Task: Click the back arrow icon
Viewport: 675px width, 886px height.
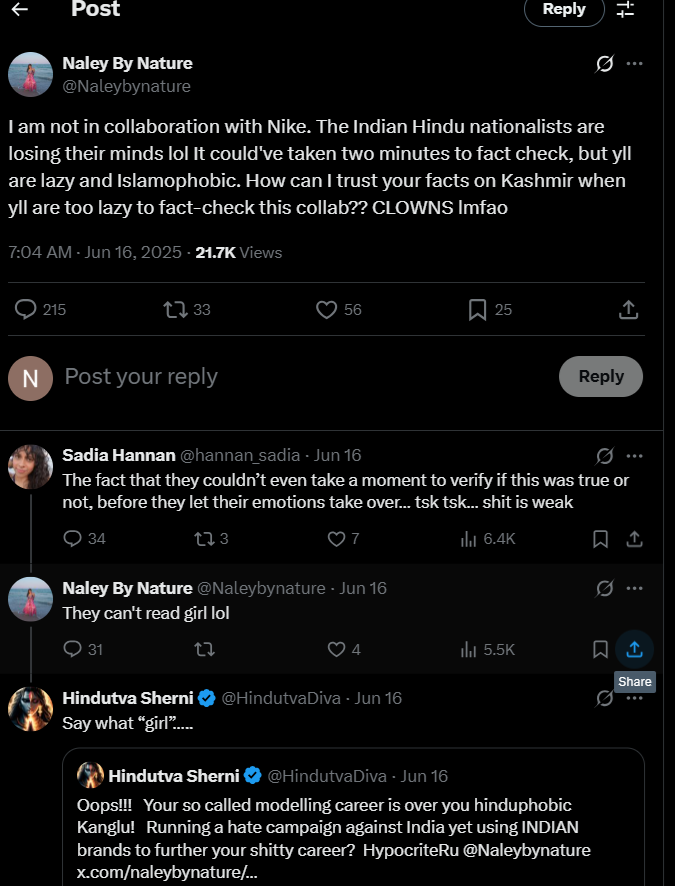Action: click(19, 9)
